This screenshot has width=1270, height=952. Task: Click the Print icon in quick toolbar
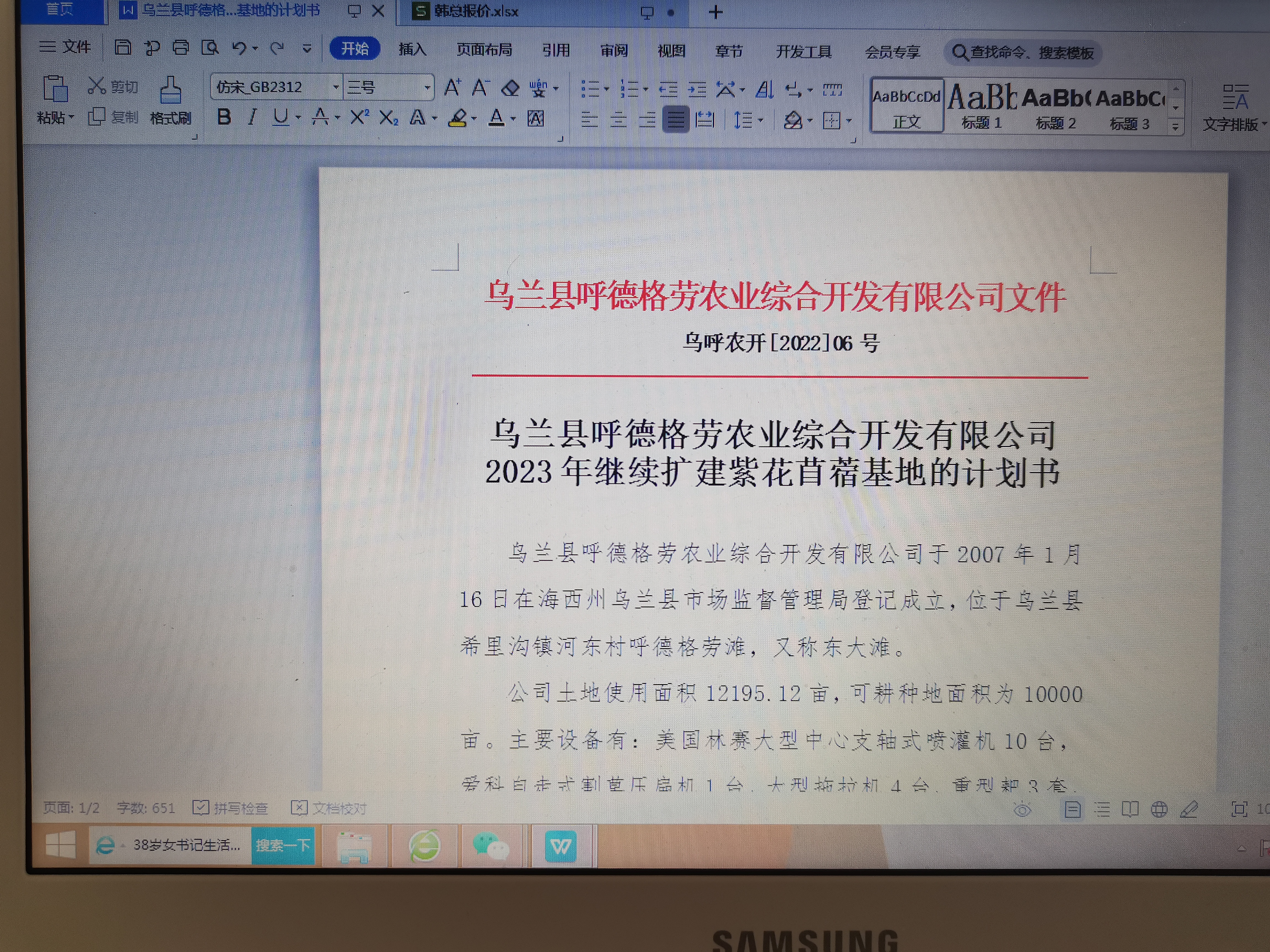point(181,48)
